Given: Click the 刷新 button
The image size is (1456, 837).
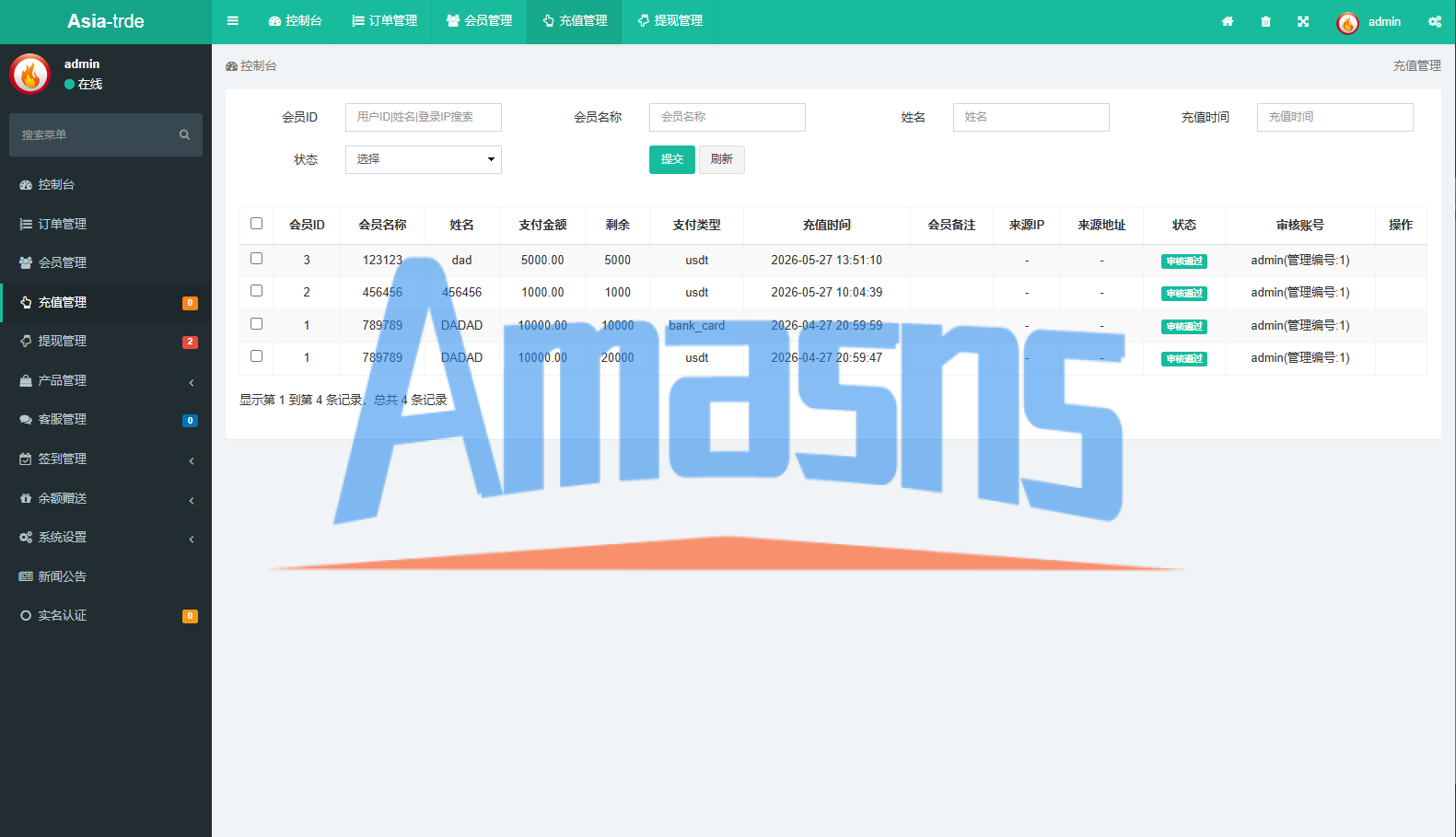Looking at the screenshot, I should click(722, 159).
